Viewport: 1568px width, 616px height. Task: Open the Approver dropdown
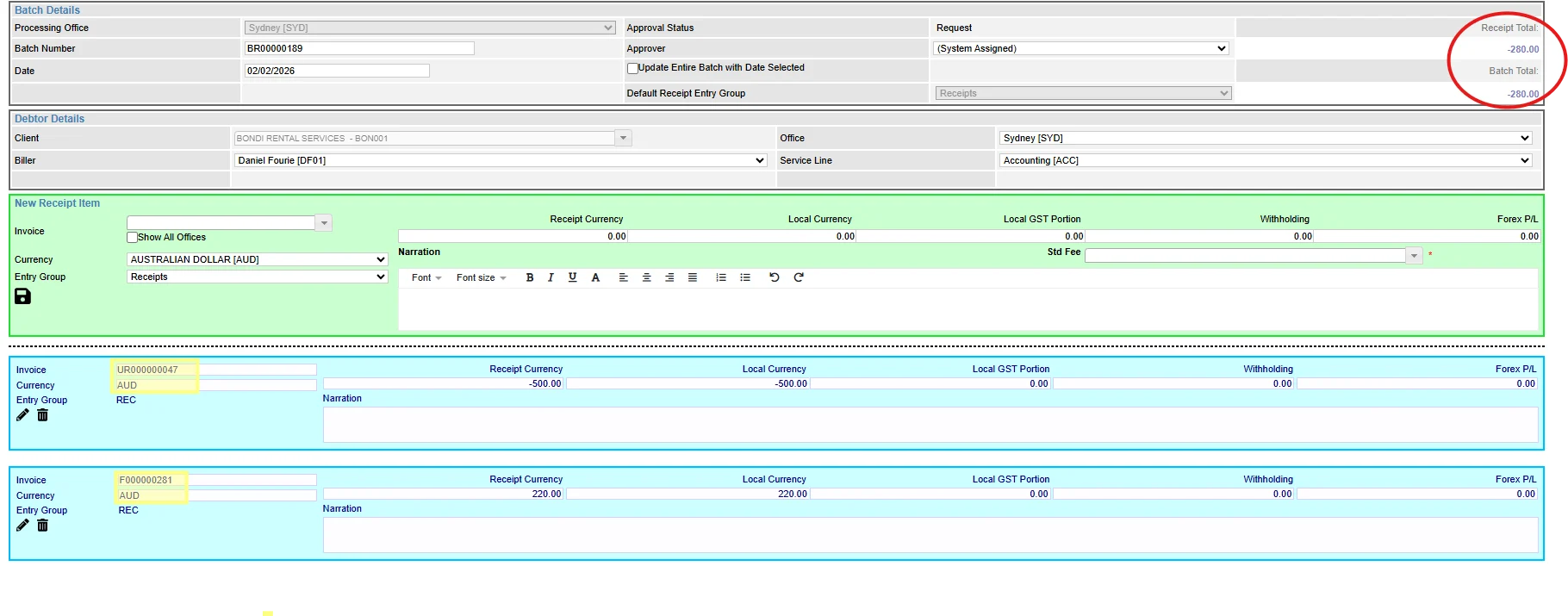[x=1081, y=48]
